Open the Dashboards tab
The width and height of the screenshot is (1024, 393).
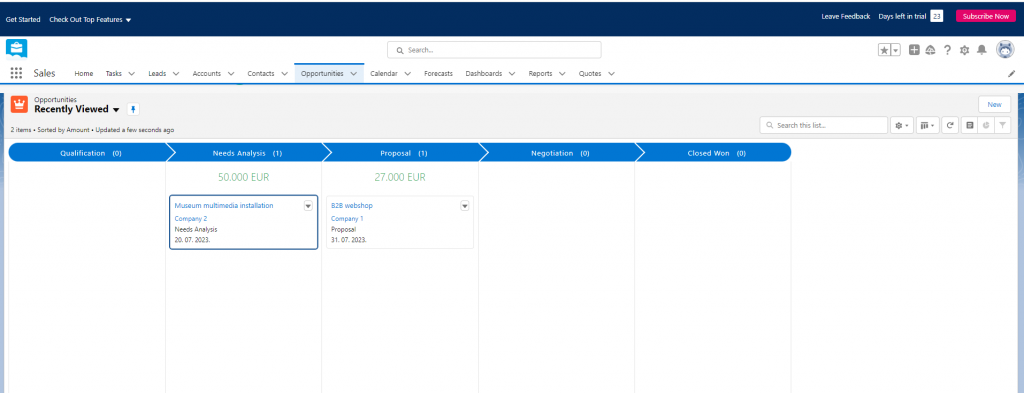click(x=484, y=74)
